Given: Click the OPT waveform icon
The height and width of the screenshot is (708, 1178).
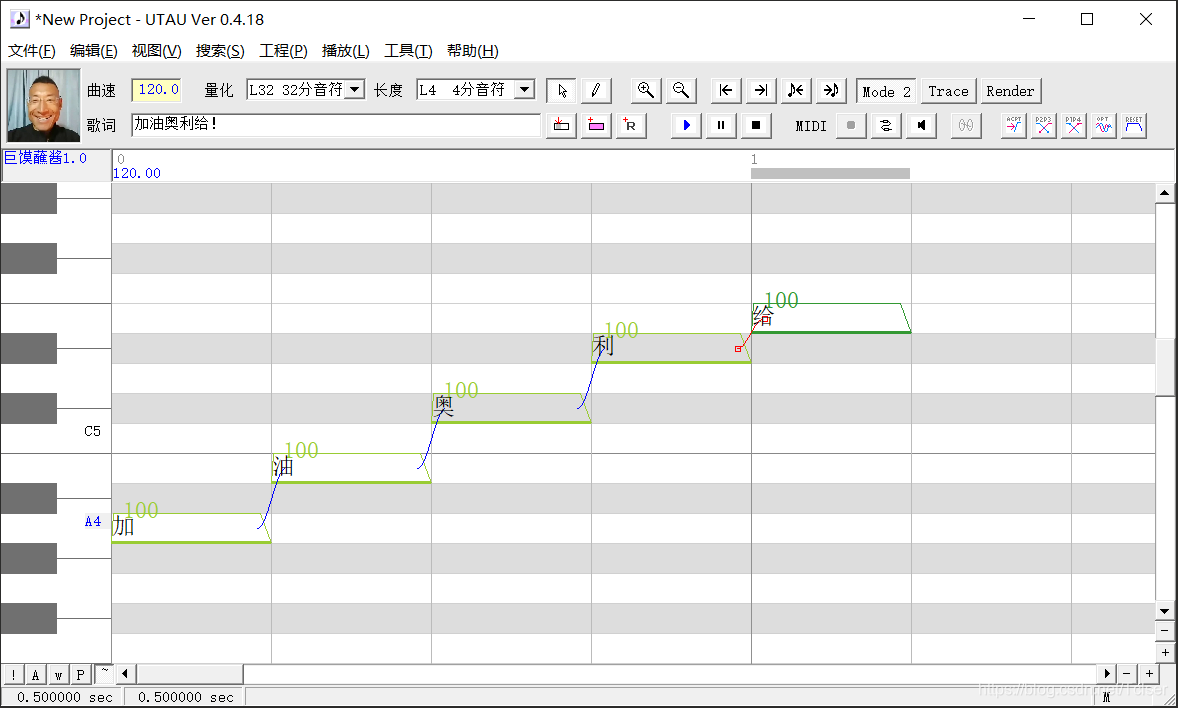Looking at the screenshot, I should (x=1103, y=126).
